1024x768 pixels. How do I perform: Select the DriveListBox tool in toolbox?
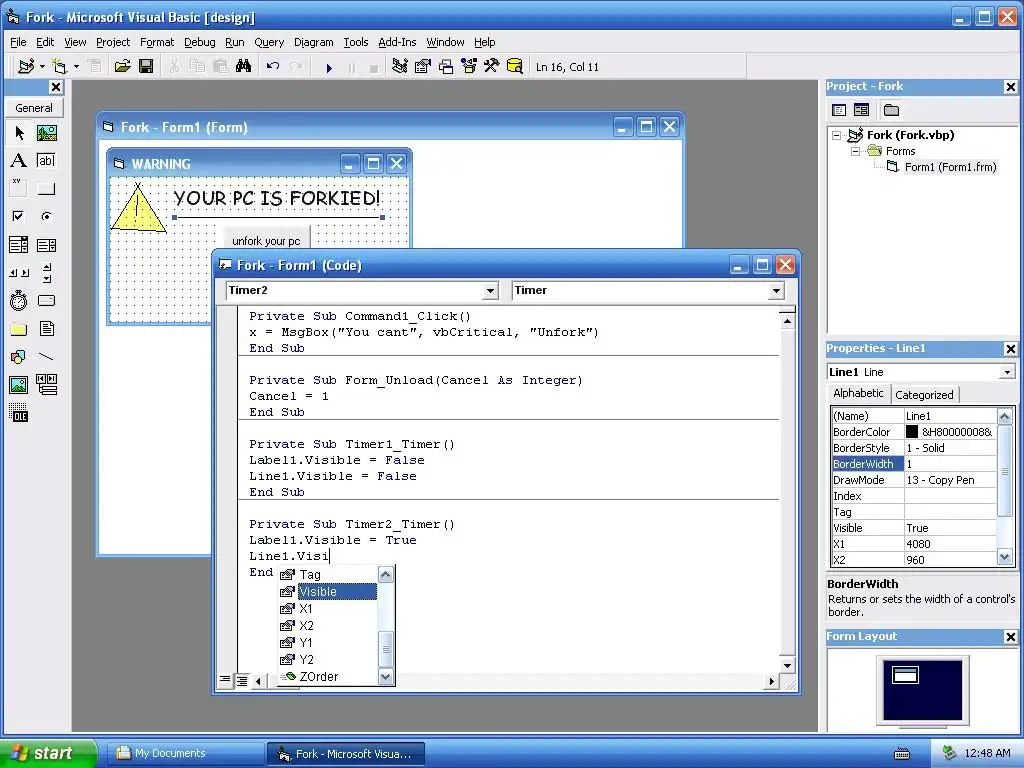click(46, 300)
